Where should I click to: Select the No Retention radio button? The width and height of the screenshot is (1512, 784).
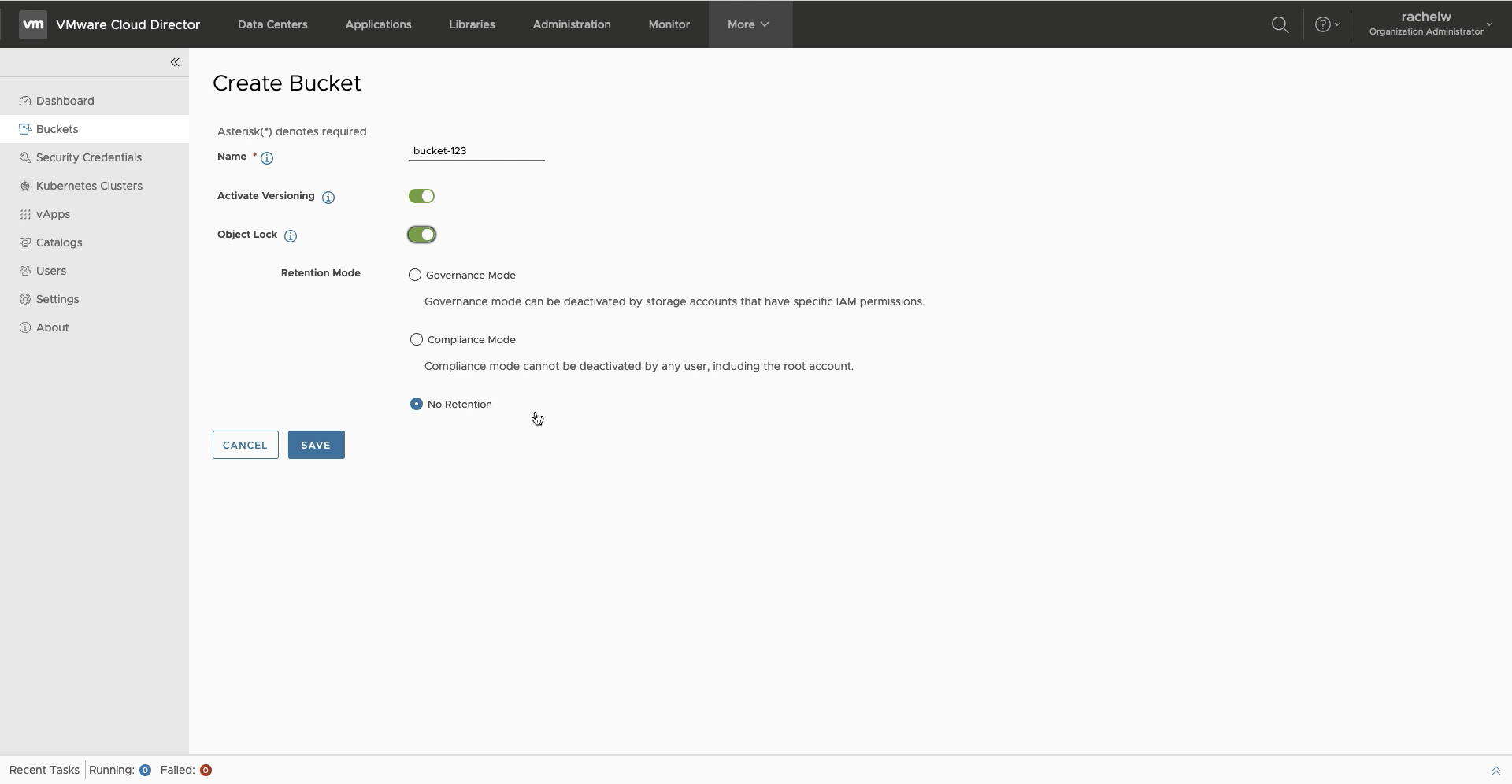tap(417, 404)
